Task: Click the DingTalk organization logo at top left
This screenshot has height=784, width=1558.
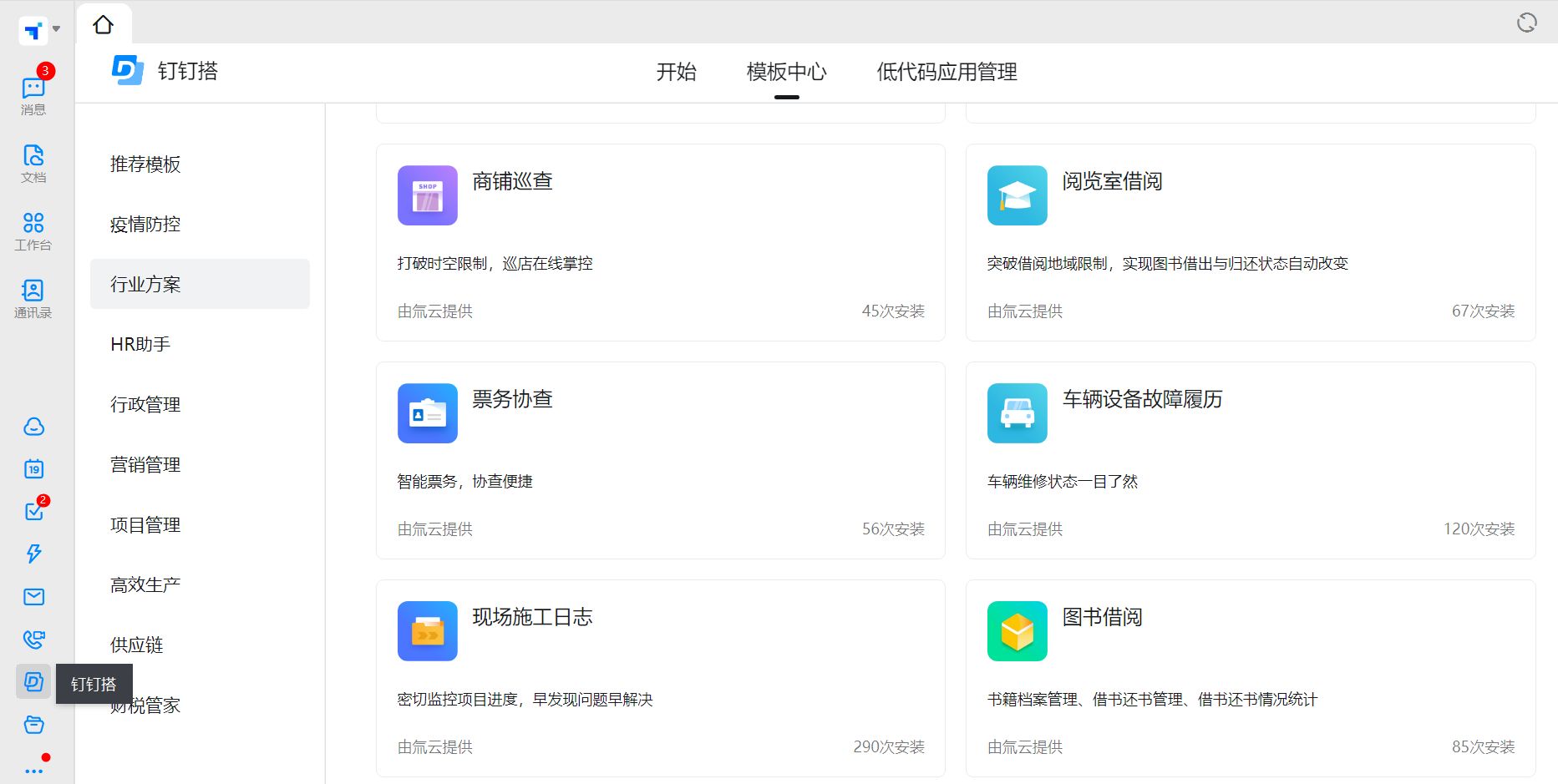Action: [x=33, y=31]
